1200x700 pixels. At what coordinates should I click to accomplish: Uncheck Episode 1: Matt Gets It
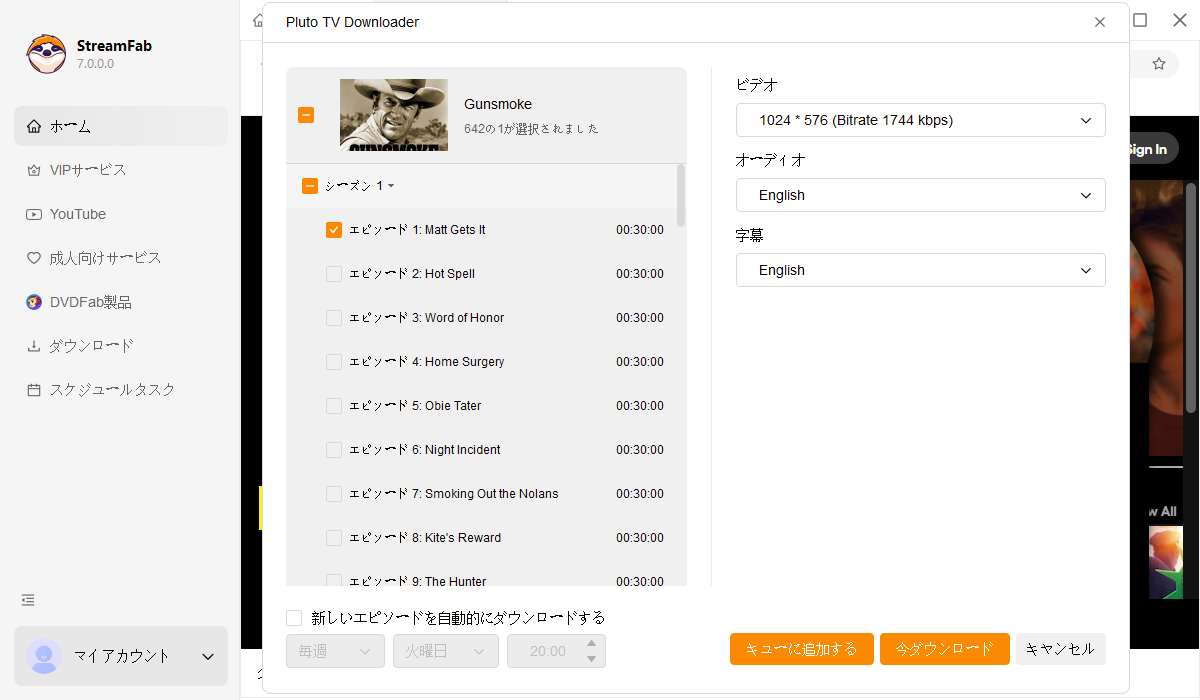pyautogui.click(x=334, y=230)
